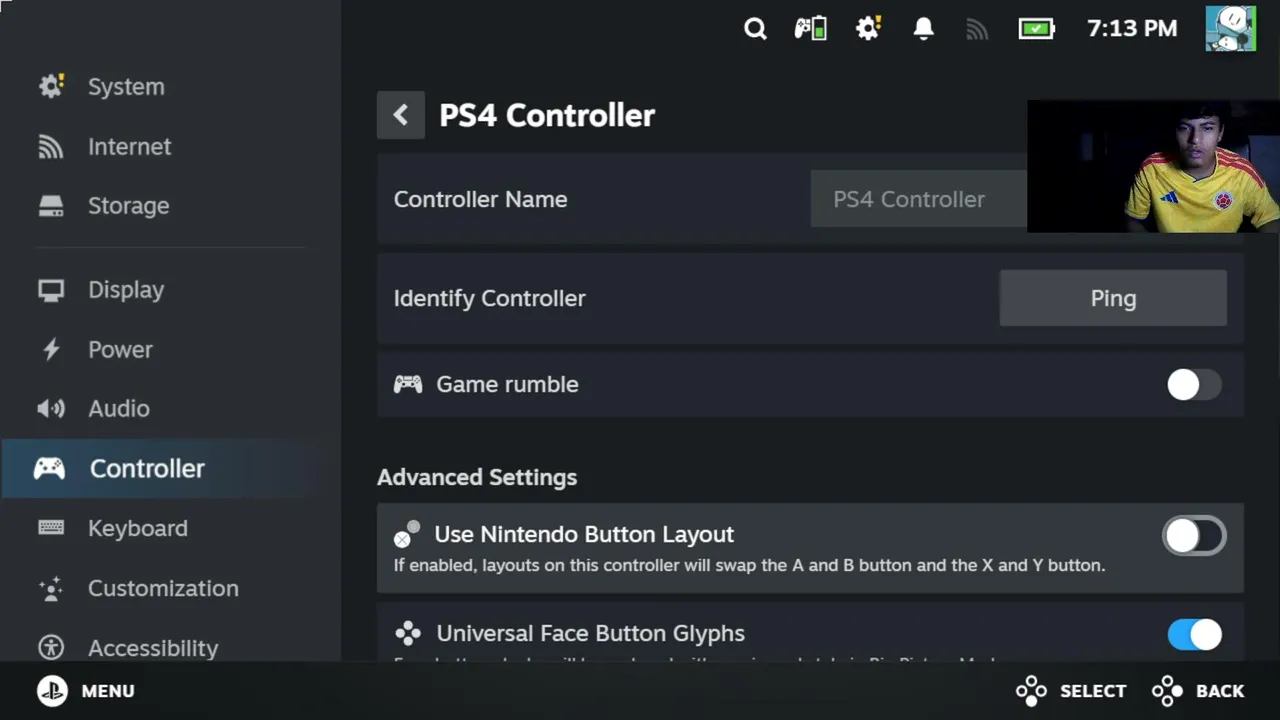This screenshot has height=720, width=1280.
Task: Click the controller battery status icon
Action: pos(810,29)
